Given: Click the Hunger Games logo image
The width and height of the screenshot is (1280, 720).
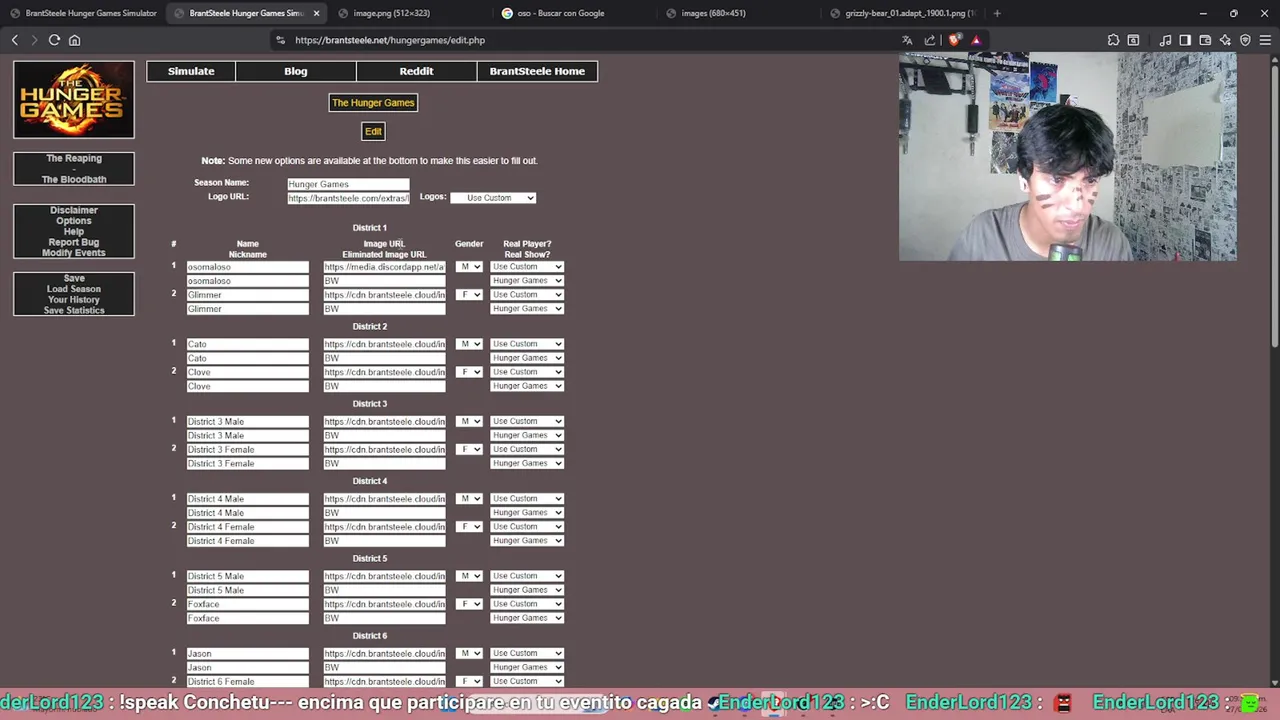Looking at the screenshot, I should pyautogui.click(x=74, y=100).
